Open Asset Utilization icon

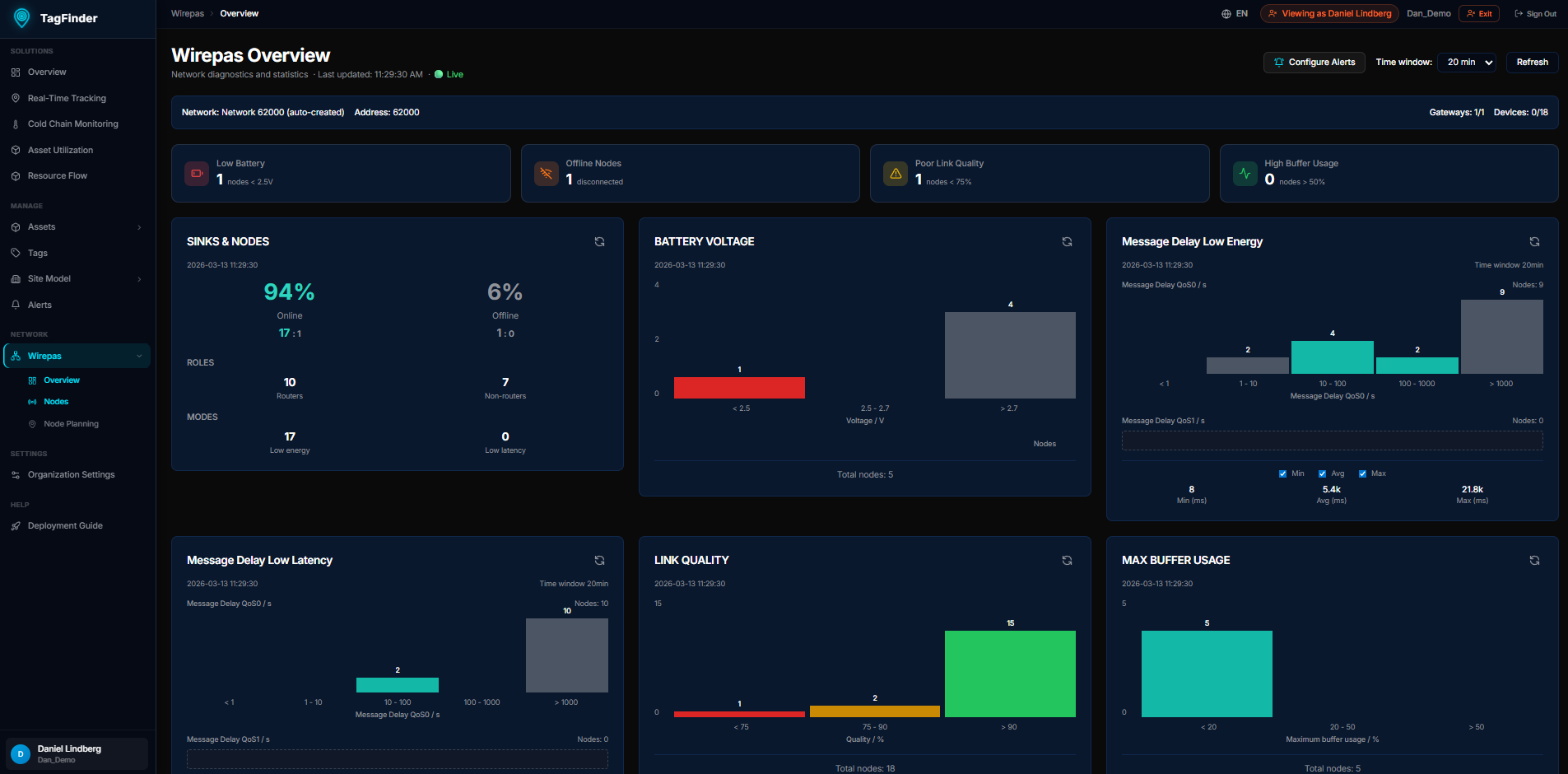(16, 150)
